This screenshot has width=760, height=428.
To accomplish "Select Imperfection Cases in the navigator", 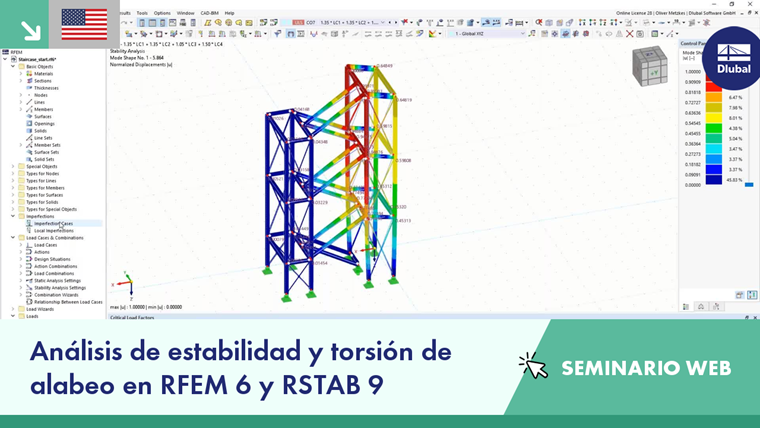I will (x=53, y=223).
